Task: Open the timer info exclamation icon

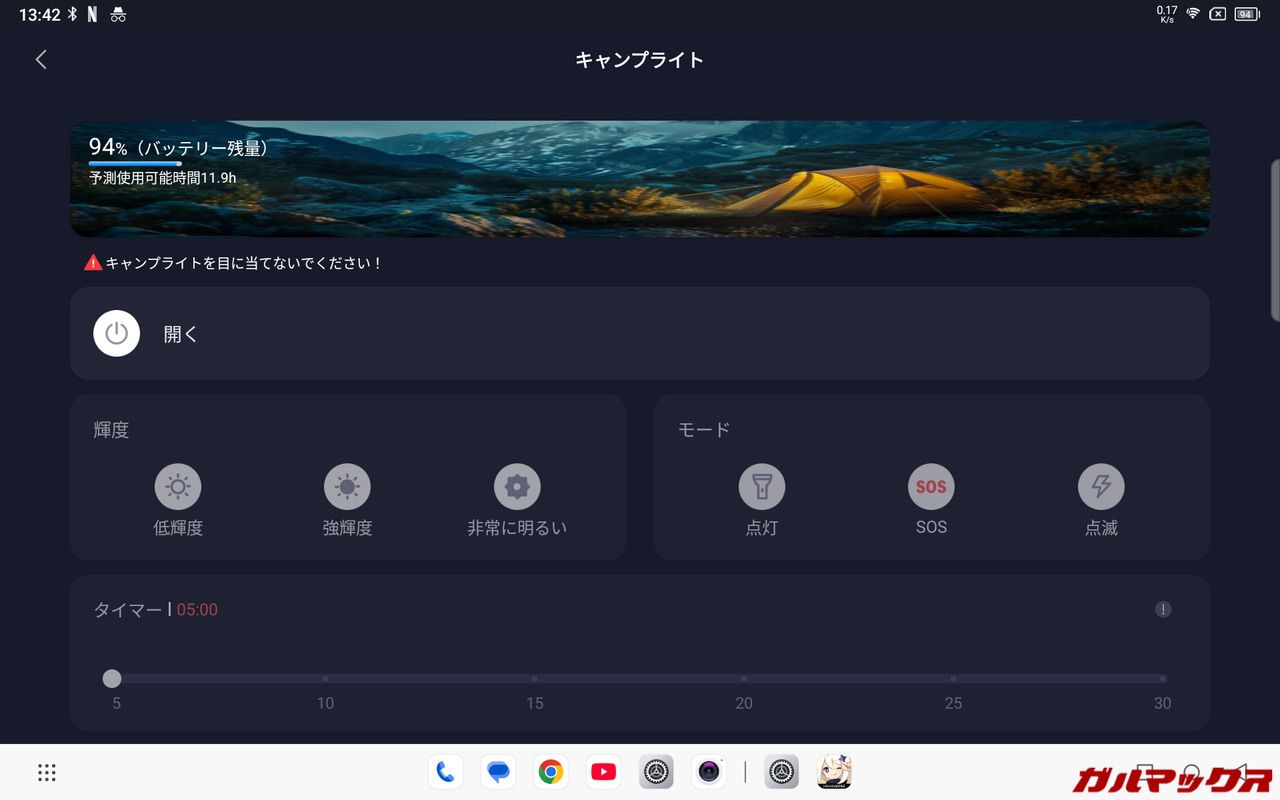Action: click(x=1163, y=610)
